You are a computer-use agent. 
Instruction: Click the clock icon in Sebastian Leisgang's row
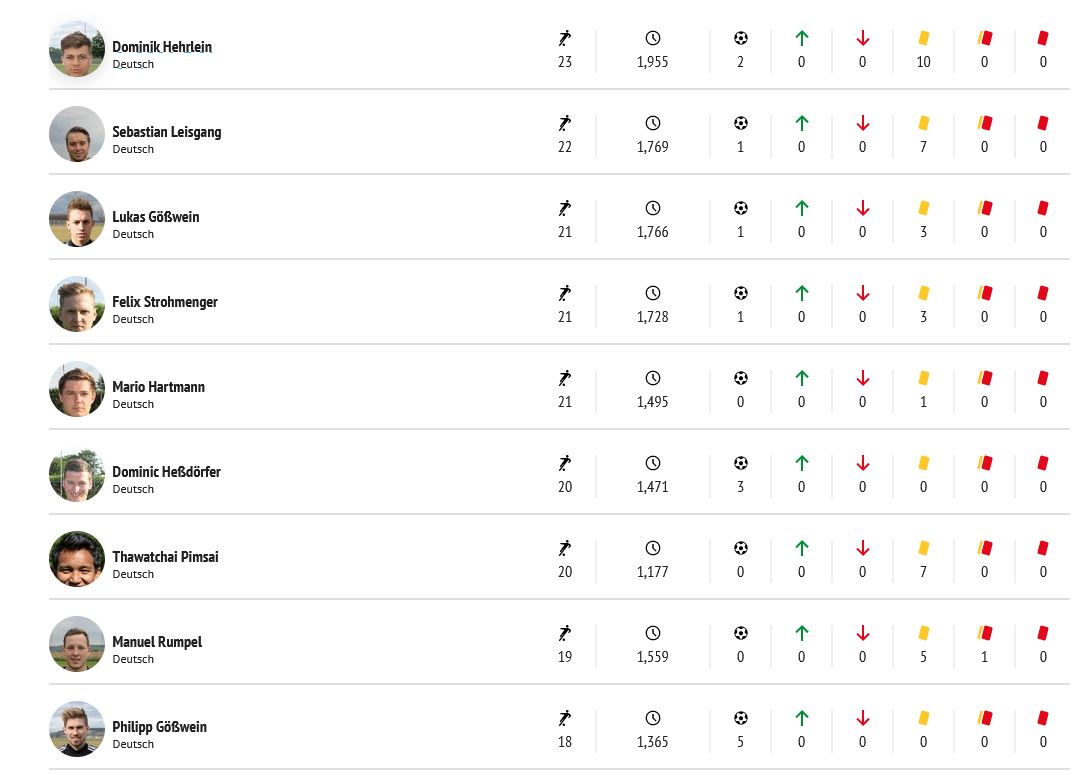point(653,123)
